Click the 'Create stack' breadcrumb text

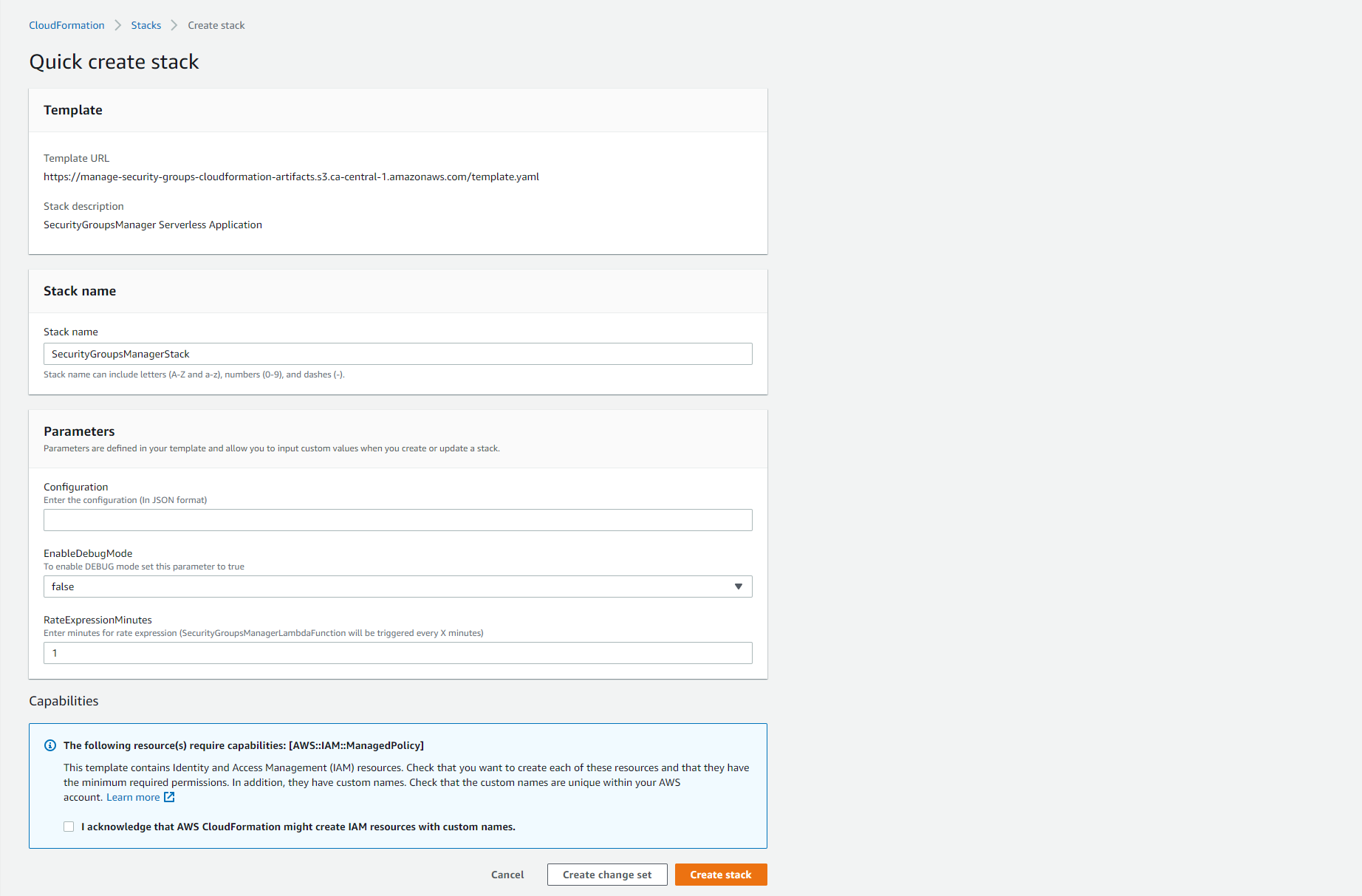coord(216,25)
